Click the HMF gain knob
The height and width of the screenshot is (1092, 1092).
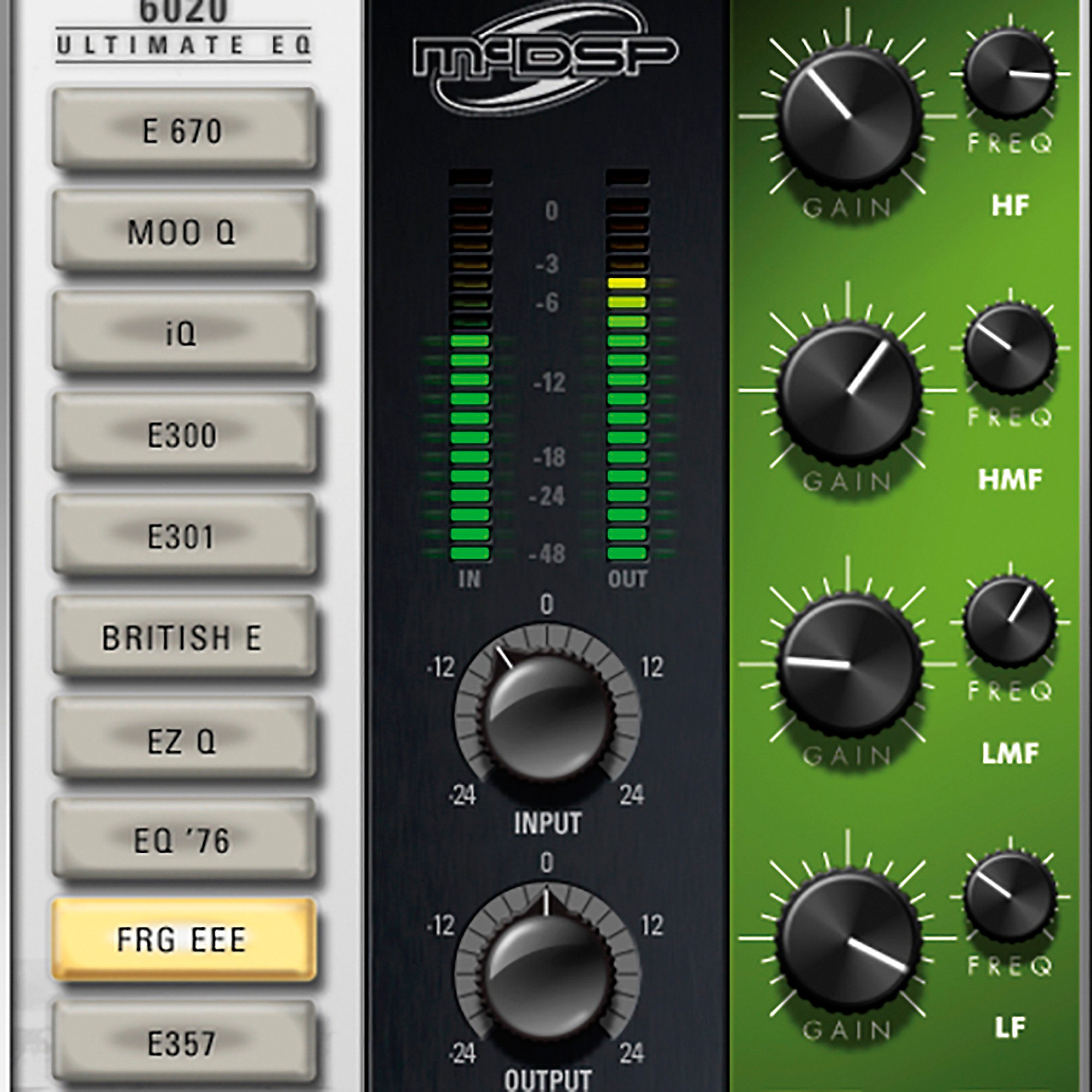pyautogui.click(x=848, y=391)
